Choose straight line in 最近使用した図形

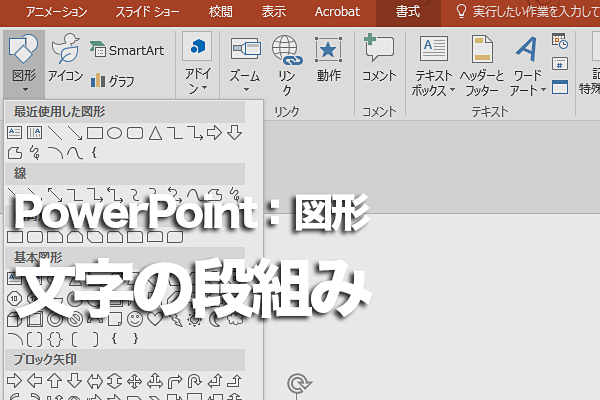click(55, 133)
